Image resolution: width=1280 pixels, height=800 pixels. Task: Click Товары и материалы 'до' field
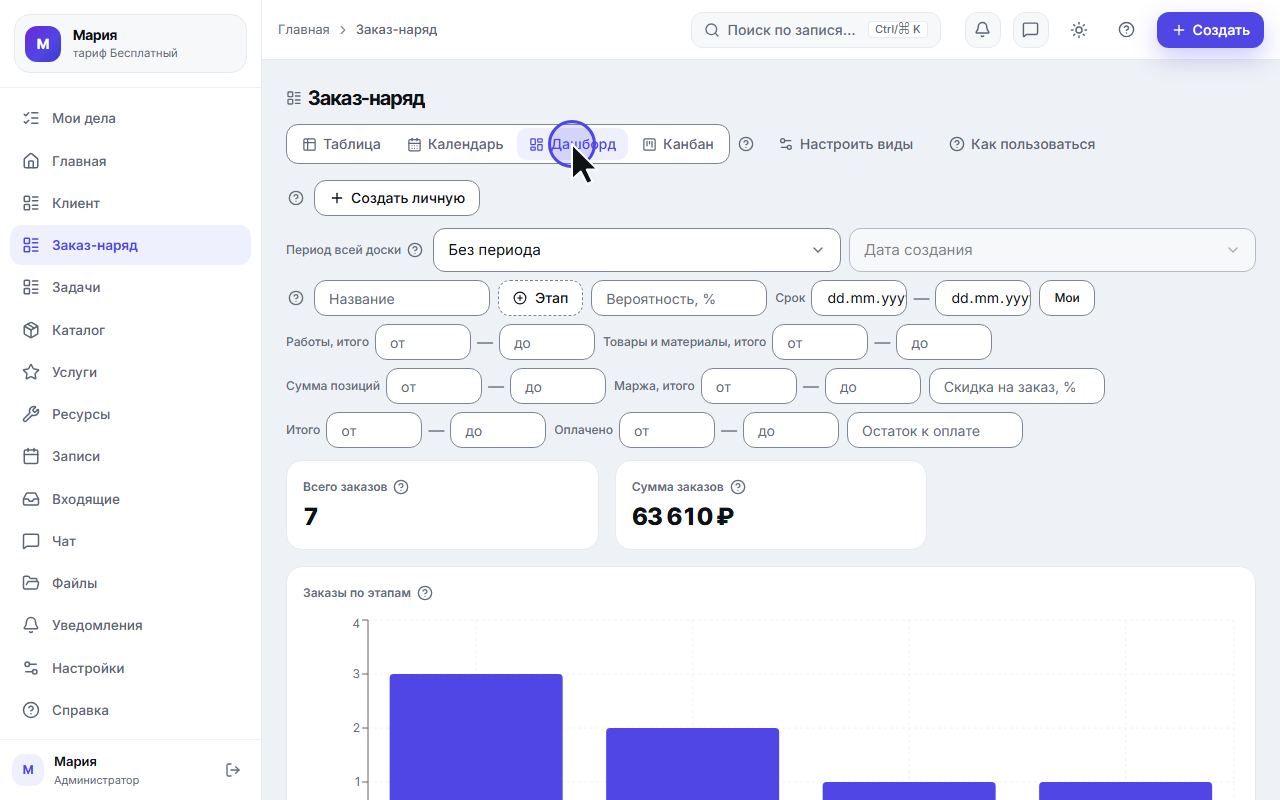[944, 342]
